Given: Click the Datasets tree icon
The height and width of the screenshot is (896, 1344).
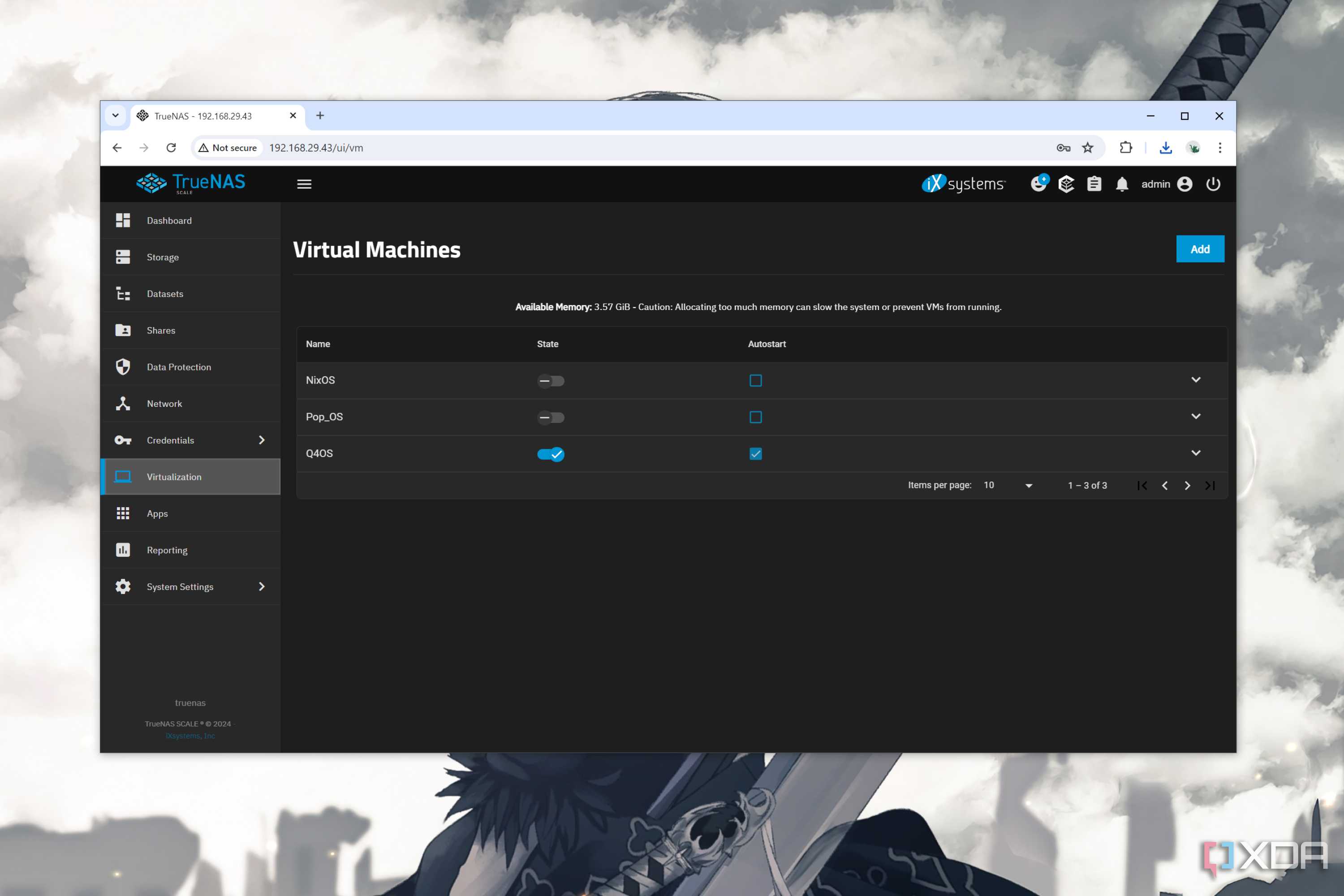Looking at the screenshot, I should (123, 294).
